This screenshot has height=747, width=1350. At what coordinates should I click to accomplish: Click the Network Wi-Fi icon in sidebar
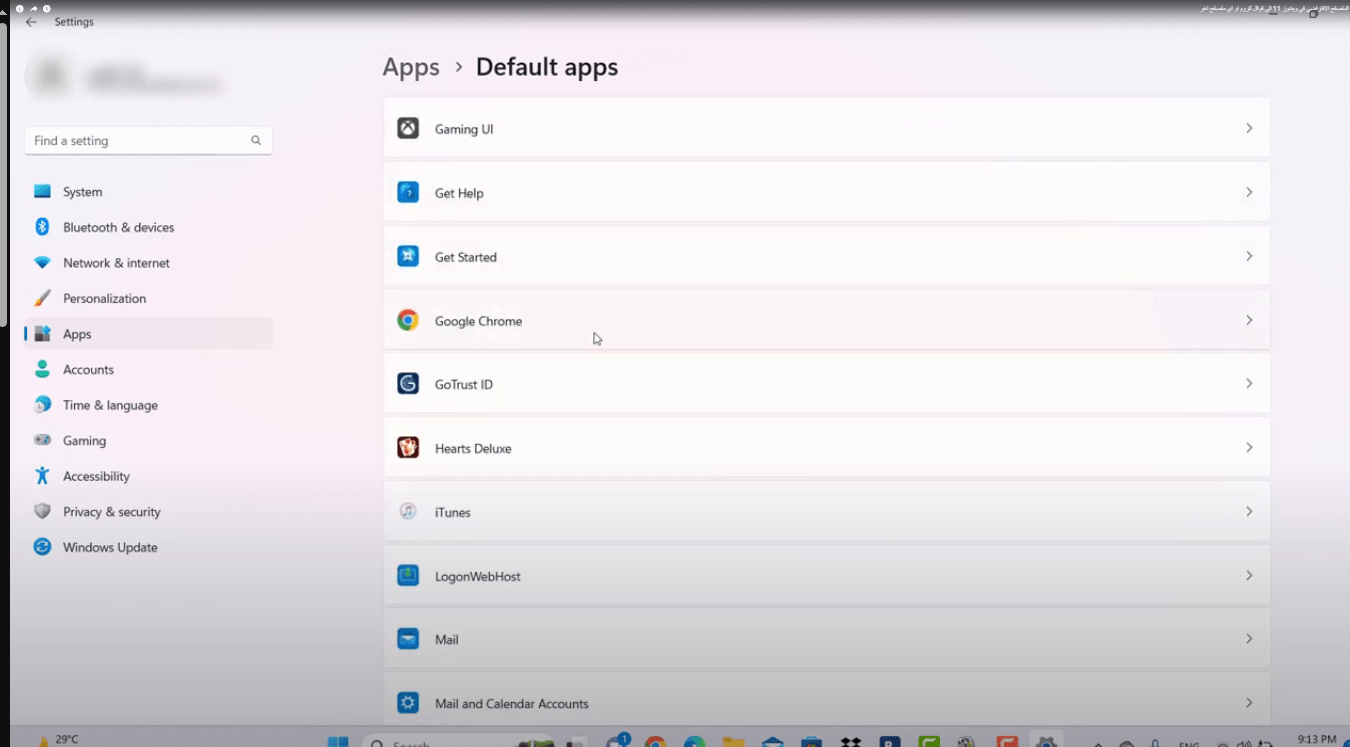pos(42,263)
